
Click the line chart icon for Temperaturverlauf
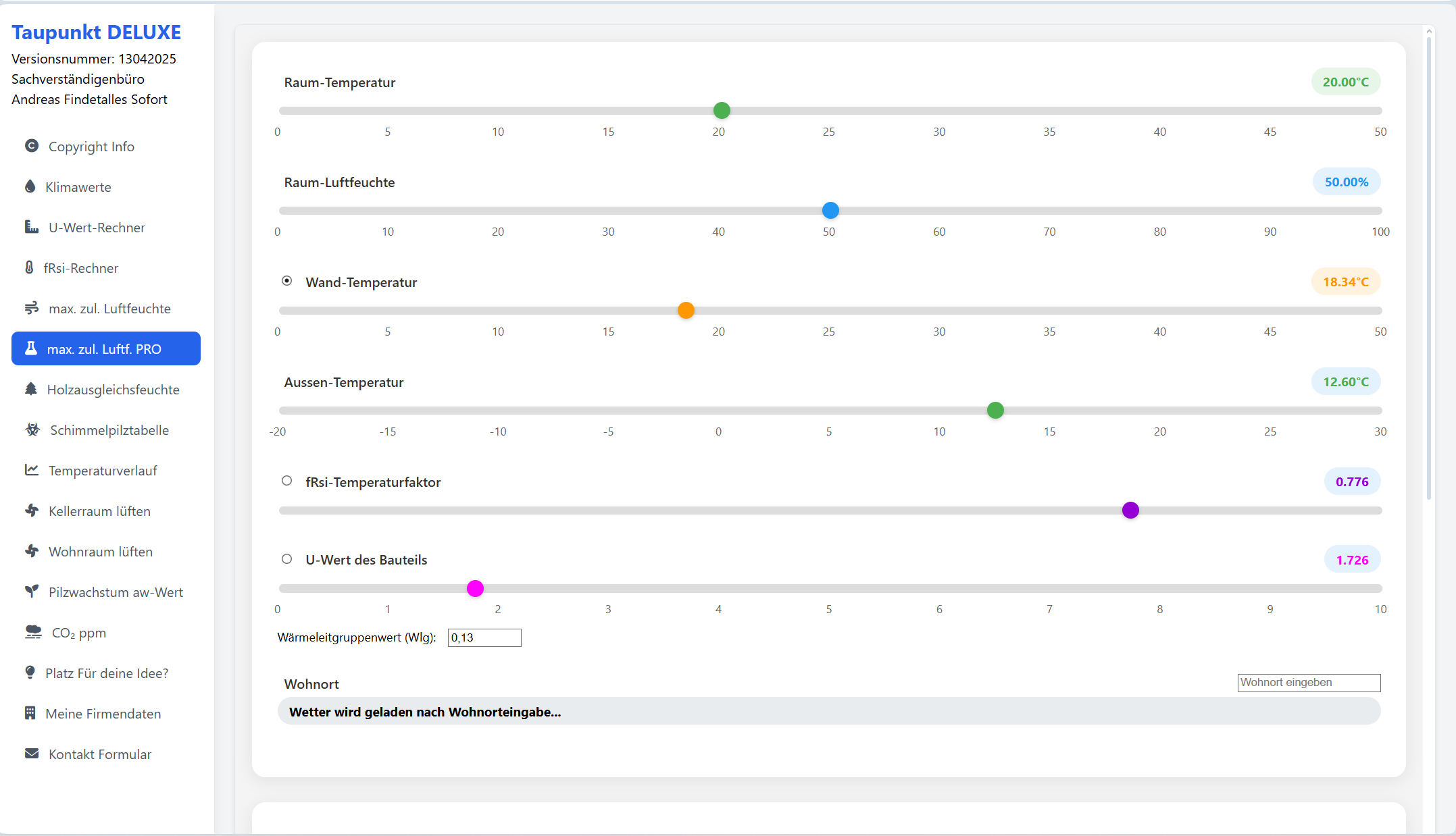point(32,470)
